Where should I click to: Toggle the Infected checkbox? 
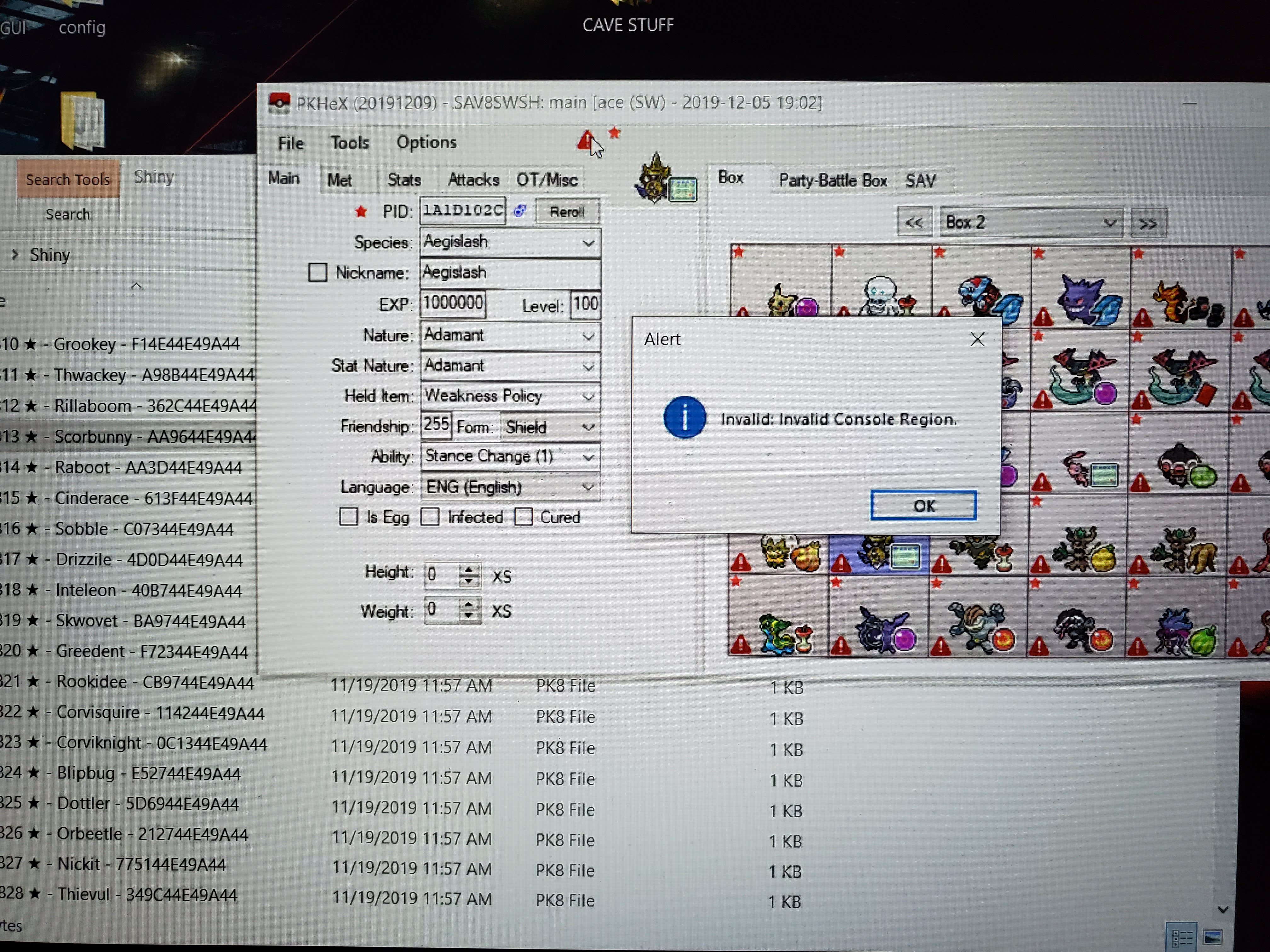(x=430, y=517)
